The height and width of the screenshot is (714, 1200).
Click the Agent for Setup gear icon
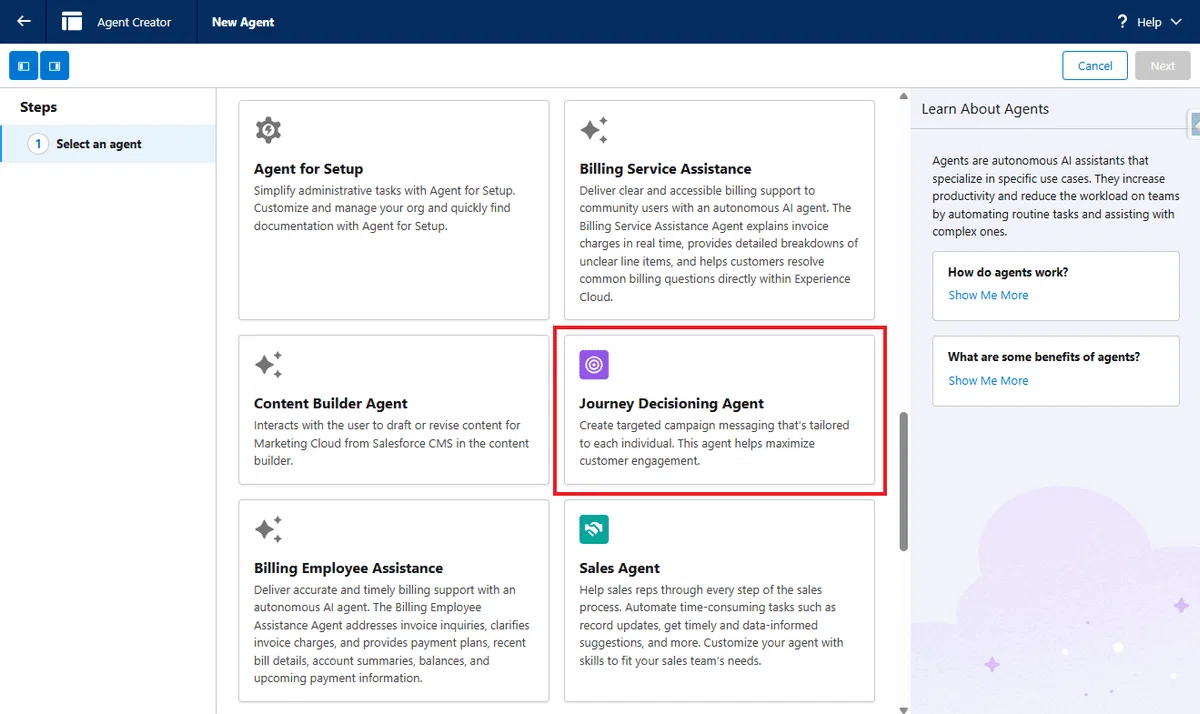point(268,130)
